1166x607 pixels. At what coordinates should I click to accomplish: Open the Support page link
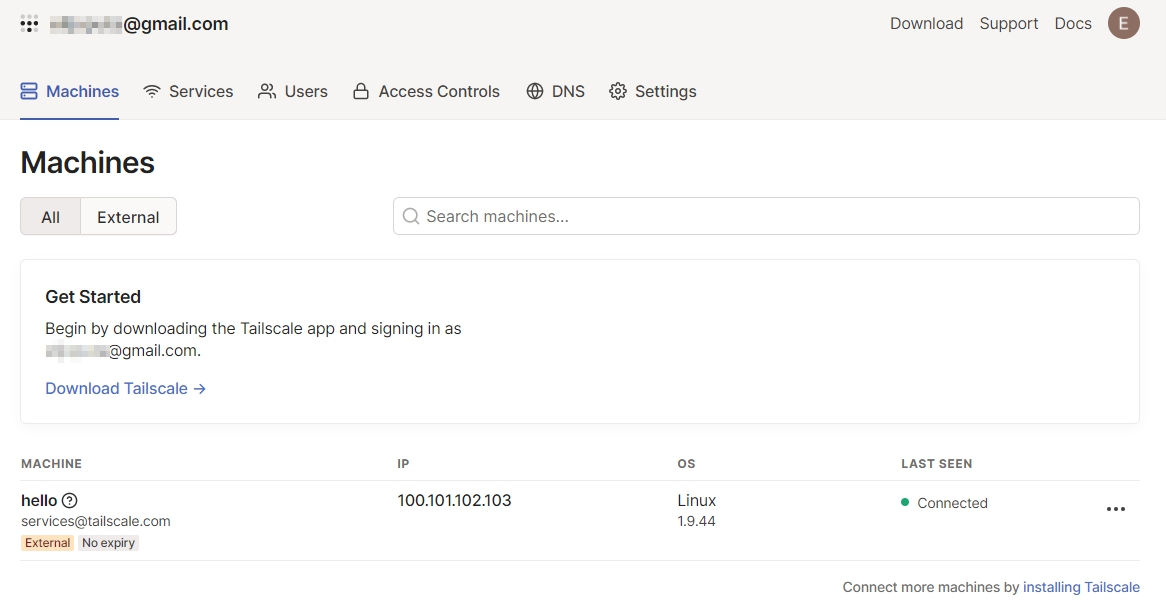pos(1008,24)
